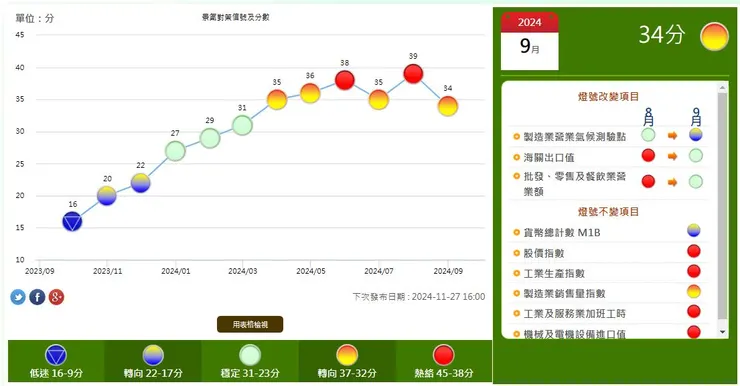Select the 38 point red marker
This screenshot has width=740, height=386.
pos(345,80)
